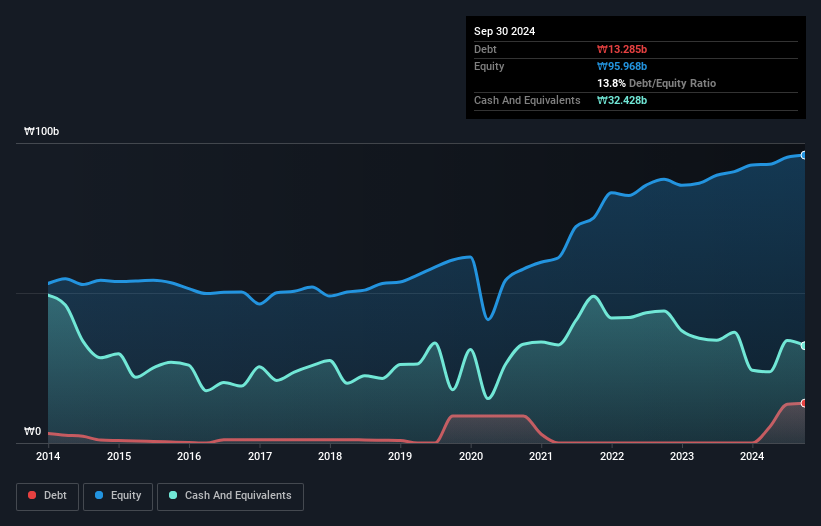This screenshot has width=821, height=526.
Task: Click the ₩100b y-axis label
Action: pos(41,131)
